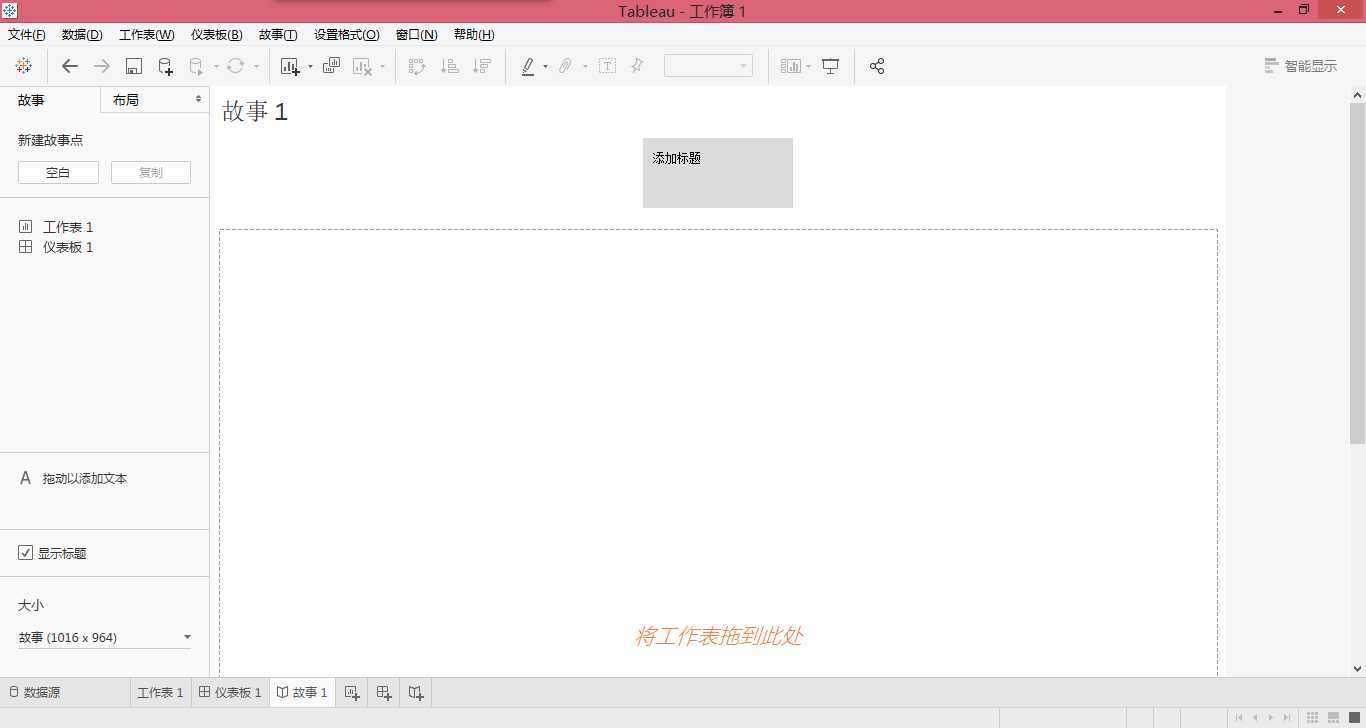Click the 空白 new story point button
1366x728 pixels.
pos(58,172)
